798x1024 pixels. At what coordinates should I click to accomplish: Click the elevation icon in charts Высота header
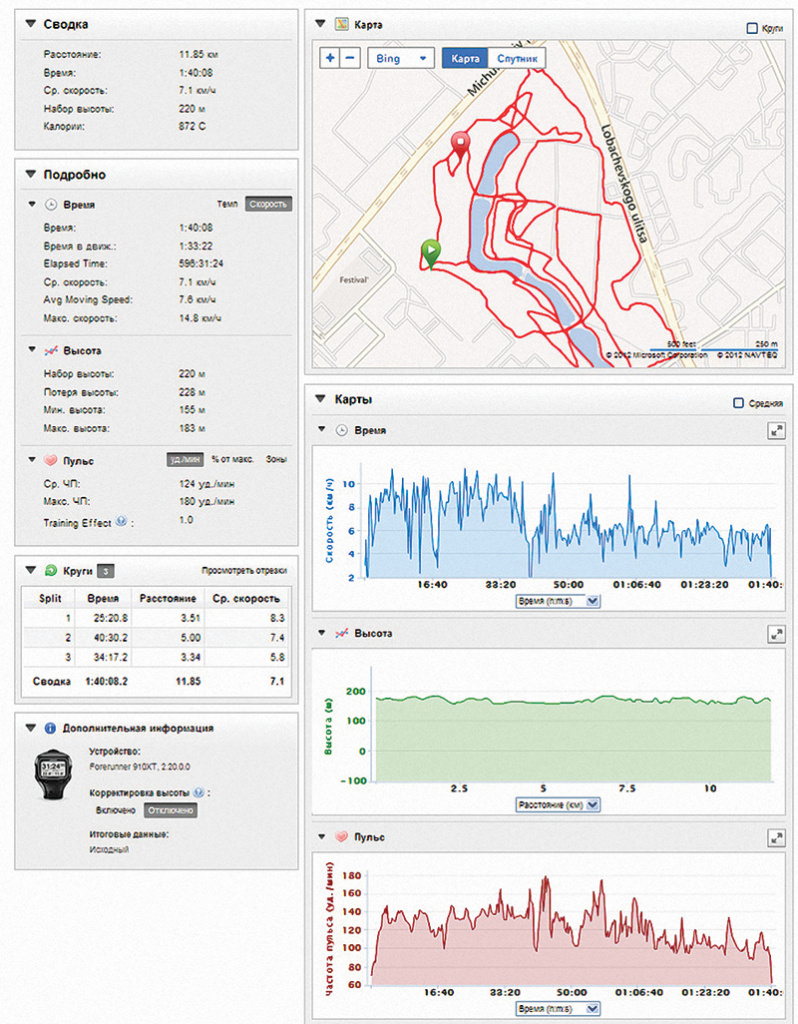point(342,633)
